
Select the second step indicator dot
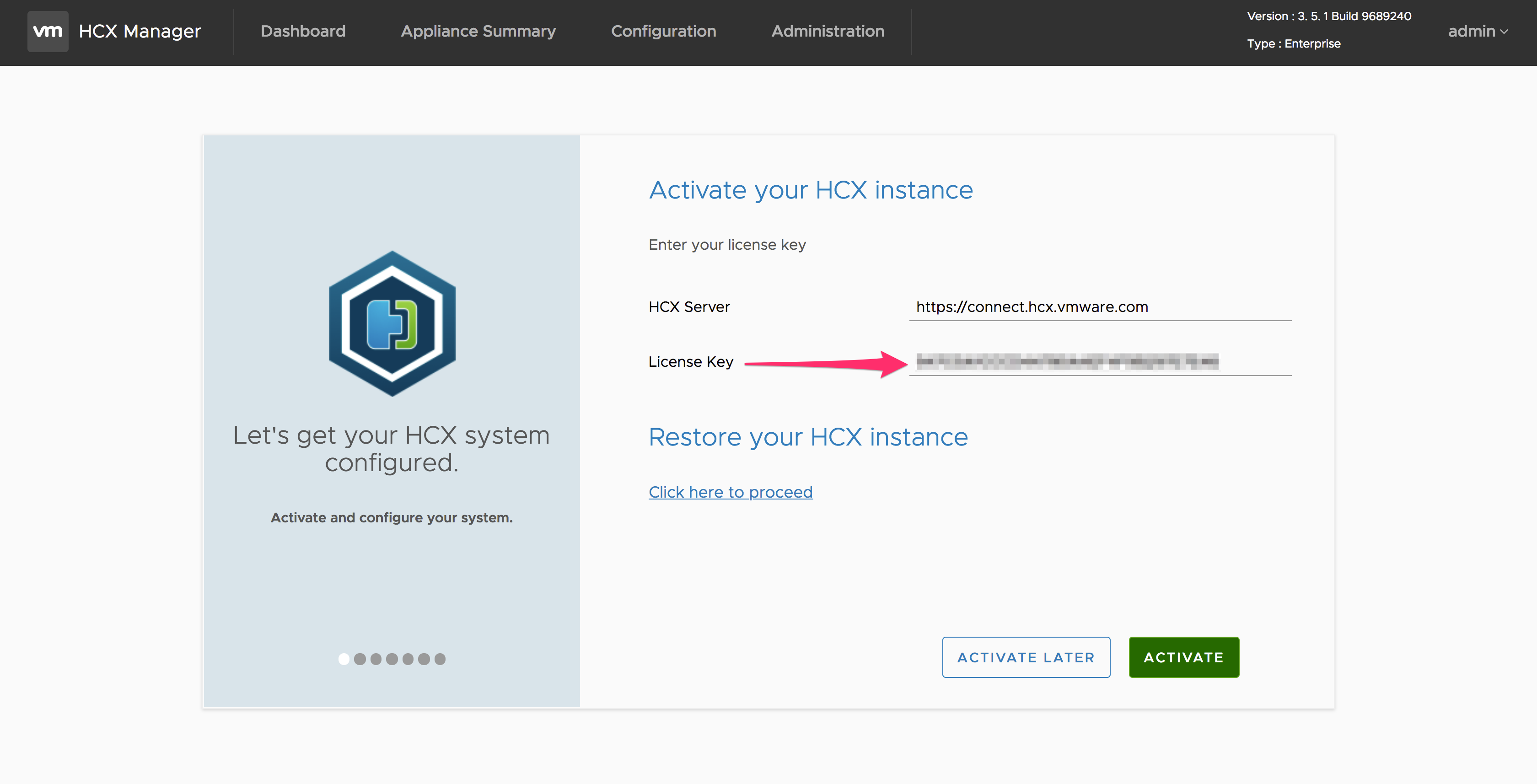tap(360, 659)
